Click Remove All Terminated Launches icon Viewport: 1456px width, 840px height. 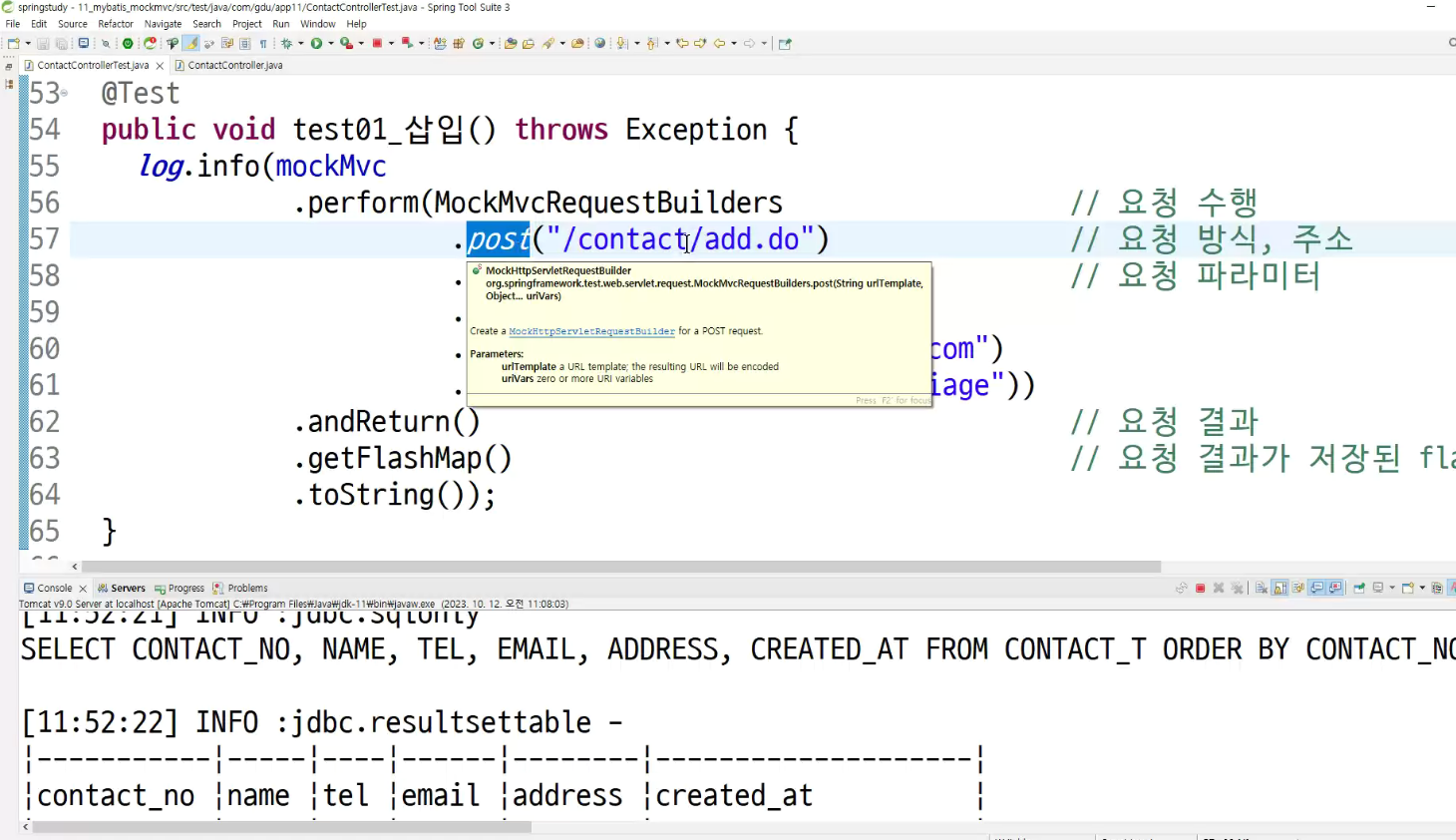(1237, 588)
